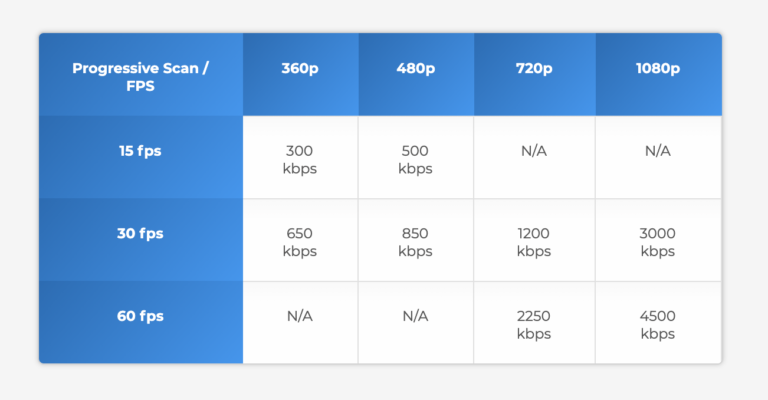The height and width of the screenshot is (400, 768).
Task: Select the N/A cell for 480p at 60 fps
Action: point(415,316)
